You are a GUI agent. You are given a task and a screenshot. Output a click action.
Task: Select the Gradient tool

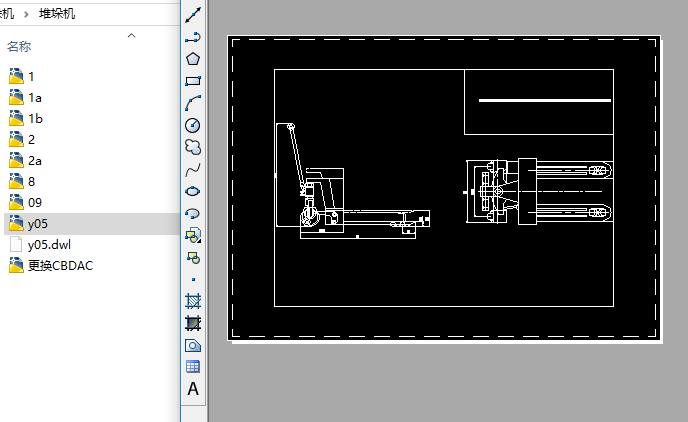coord(193,324)
